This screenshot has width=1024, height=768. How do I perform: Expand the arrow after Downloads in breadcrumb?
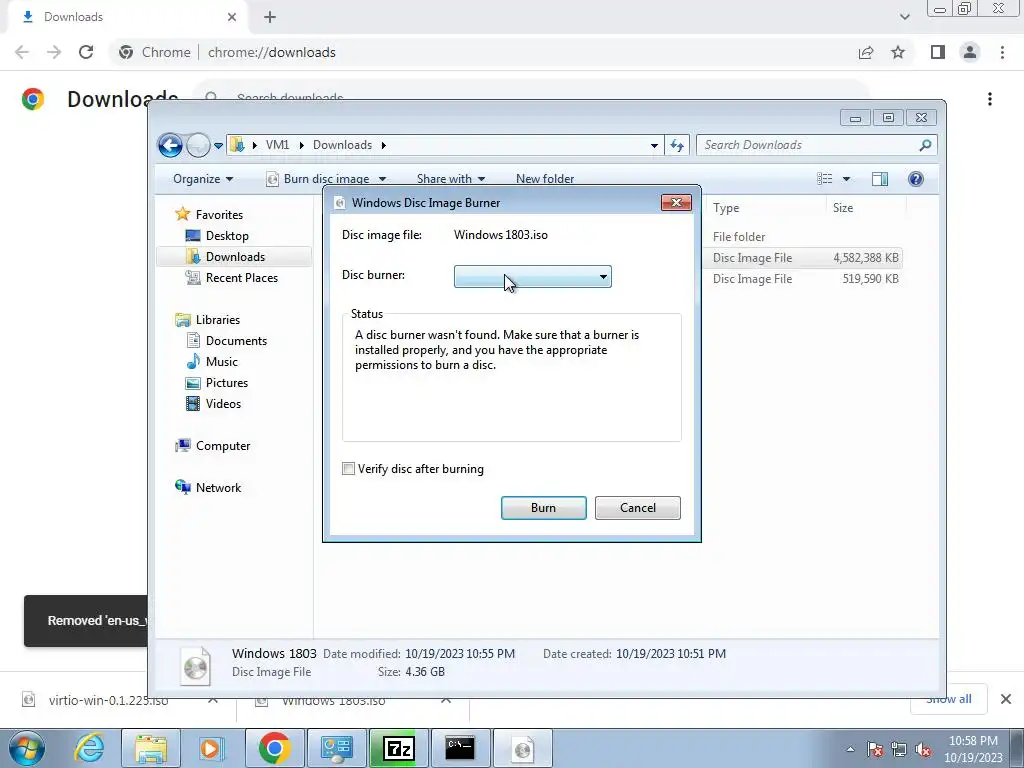(384, 145)
